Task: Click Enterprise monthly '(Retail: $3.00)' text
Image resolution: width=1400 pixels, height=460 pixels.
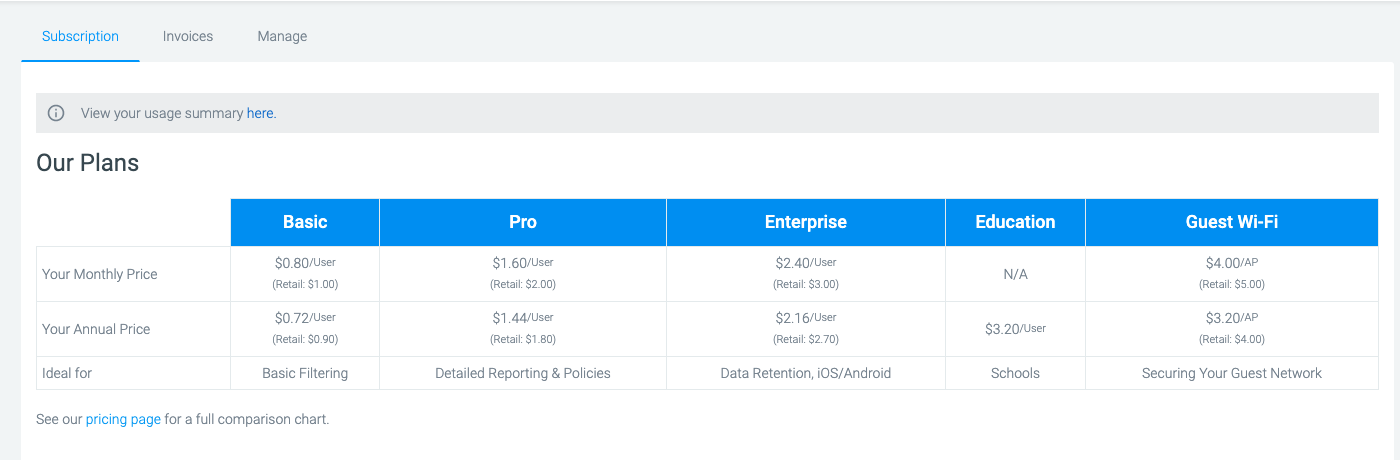Action: [x=806, y=284]
